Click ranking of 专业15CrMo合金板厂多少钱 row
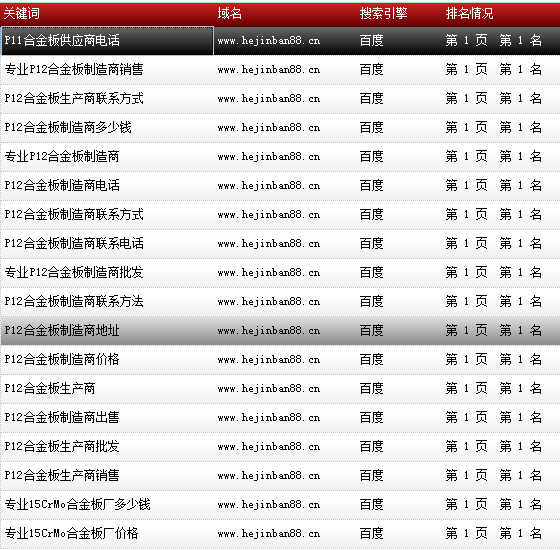This screenshot has height=550, width=560. tap(494, 505)
